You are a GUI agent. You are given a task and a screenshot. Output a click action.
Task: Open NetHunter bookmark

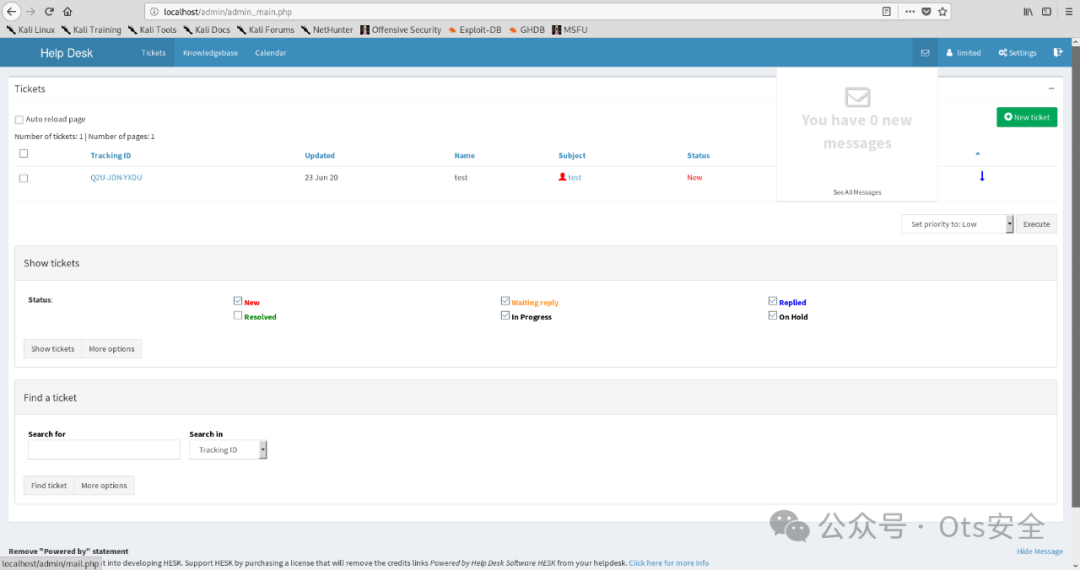point(327,30)
